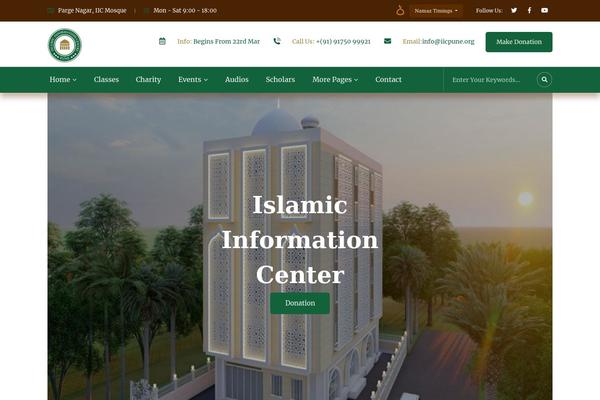Screen dimensions: 600x400
Task: Click the Begins From 22rd Mar text
Action: point(227,41)
